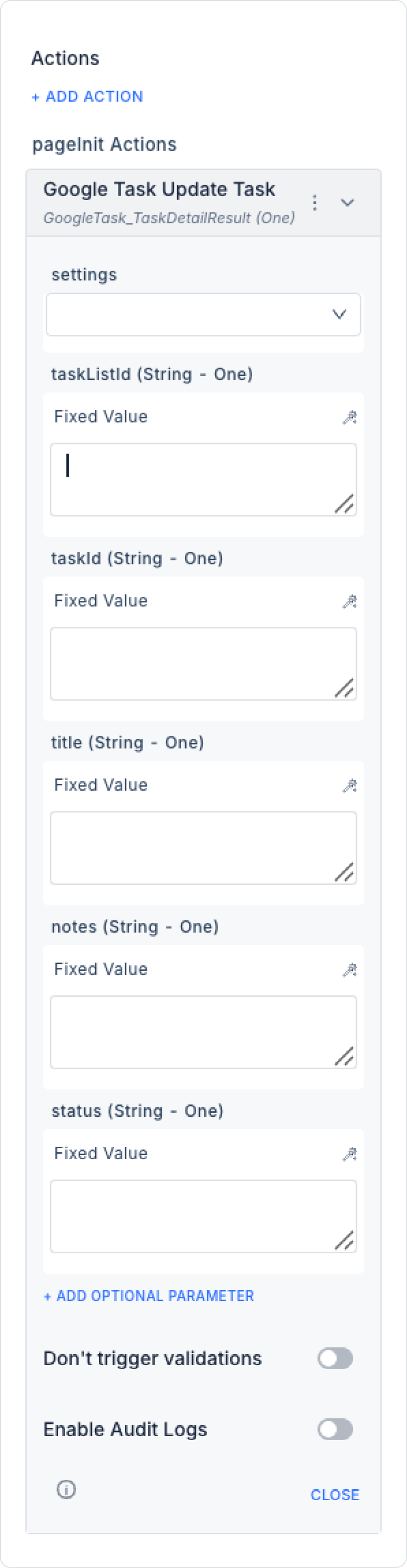Click the Google Task Update Task header

pyautogui.click(x=159, y=190)
